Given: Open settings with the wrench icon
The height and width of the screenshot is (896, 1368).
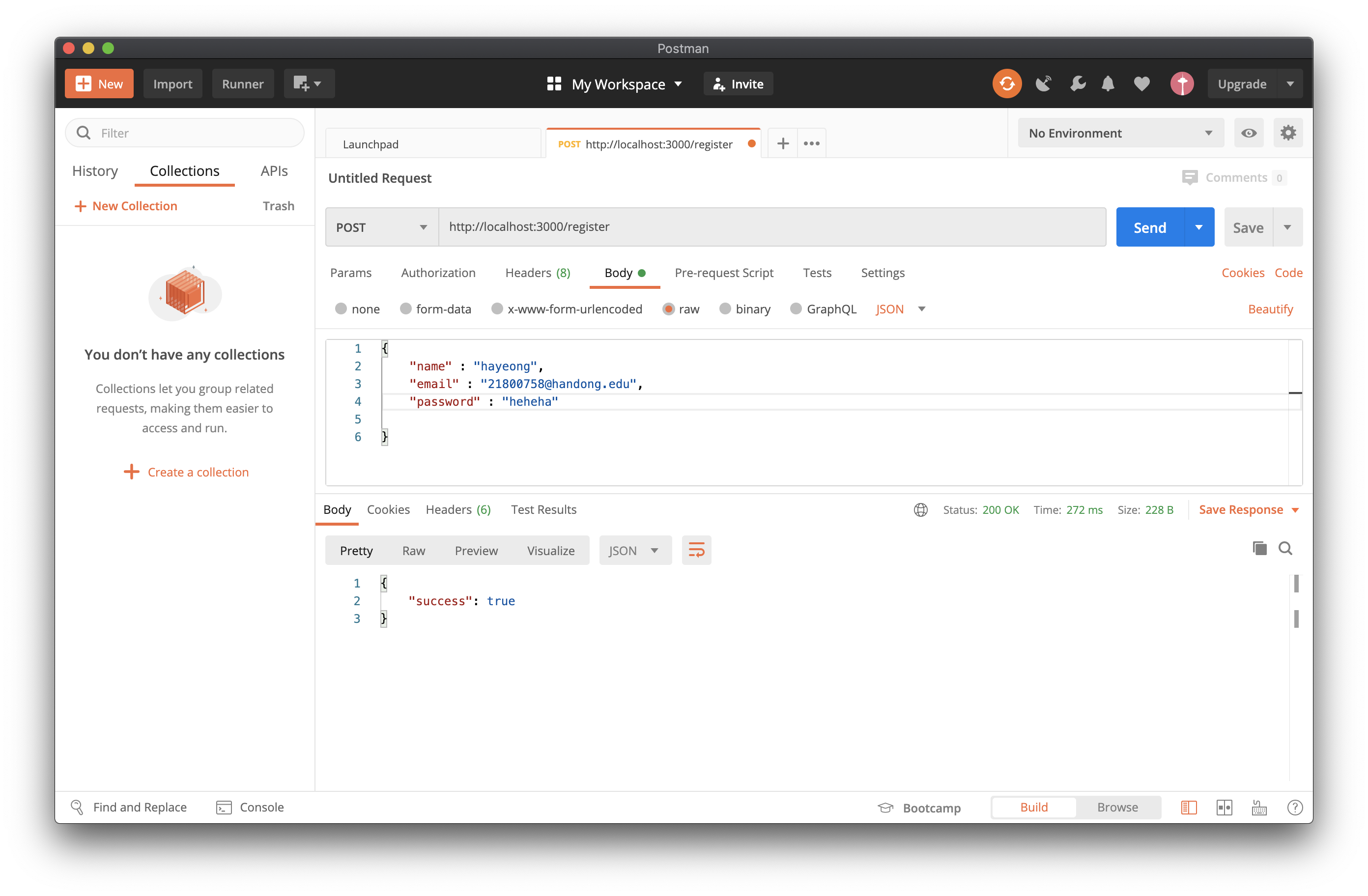Looking at the screenshot, I should pyautogui.click(x=1078, y=84).
